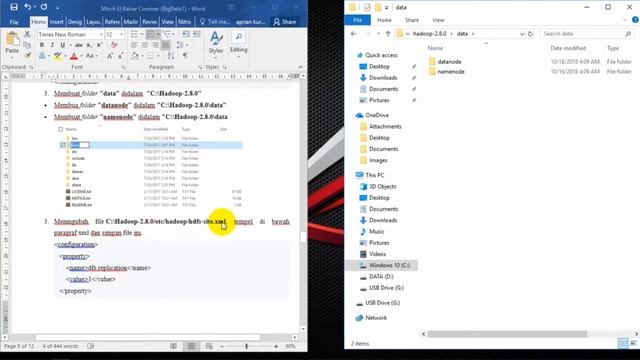Sort by the Date modified column
The width and height of the screenshot is (640, 360).
(568, 48)
